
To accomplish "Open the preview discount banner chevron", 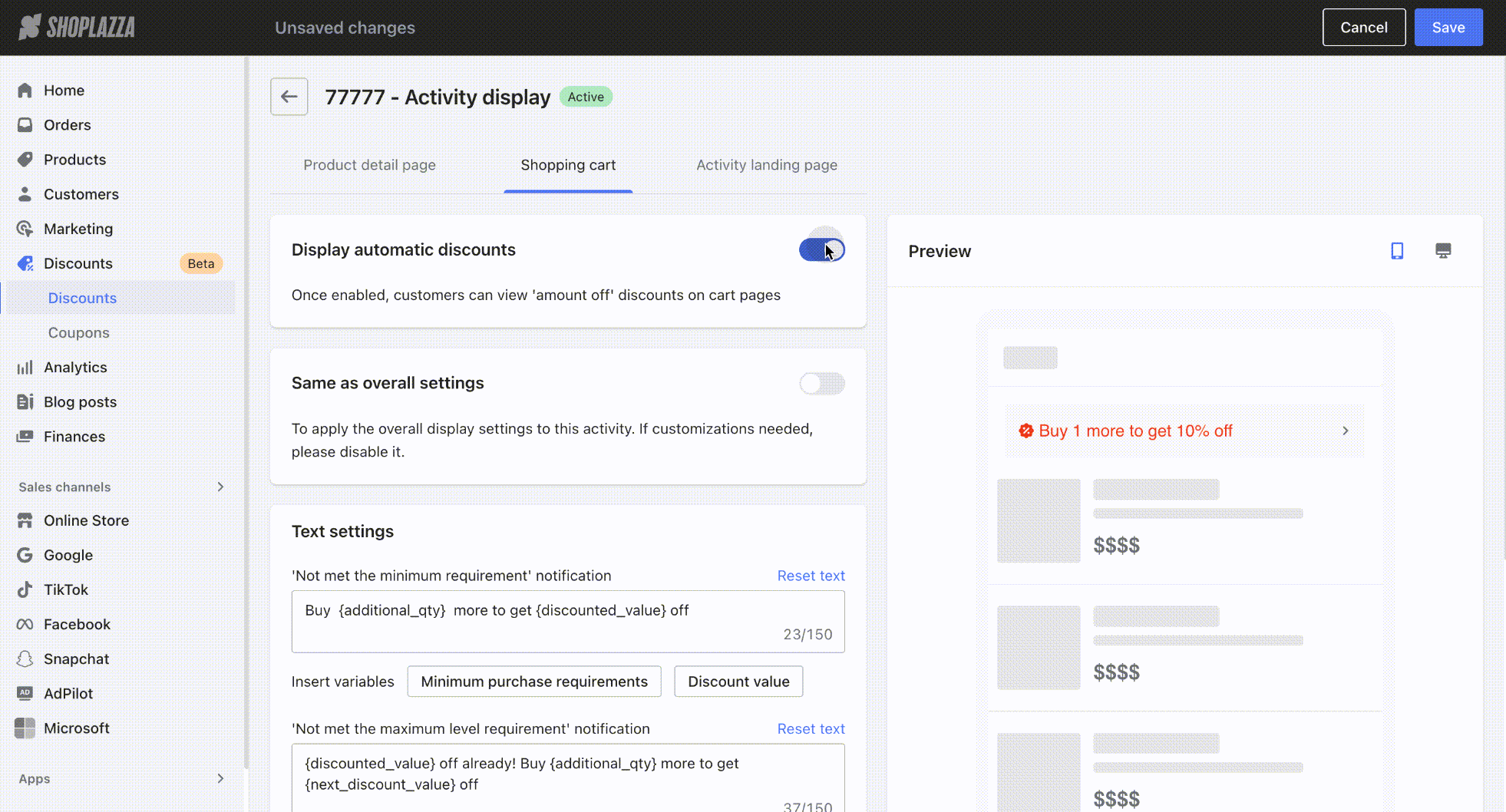I will [x=1345, y=431].
